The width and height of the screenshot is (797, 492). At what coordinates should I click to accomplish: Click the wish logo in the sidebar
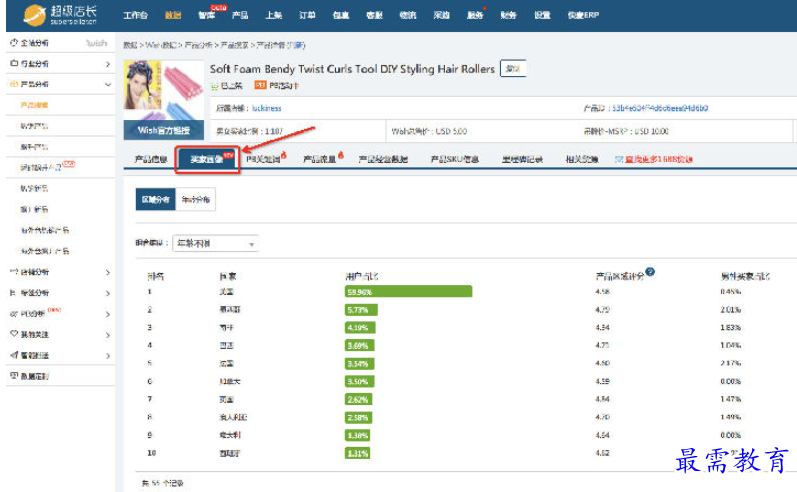pos(97,43)
